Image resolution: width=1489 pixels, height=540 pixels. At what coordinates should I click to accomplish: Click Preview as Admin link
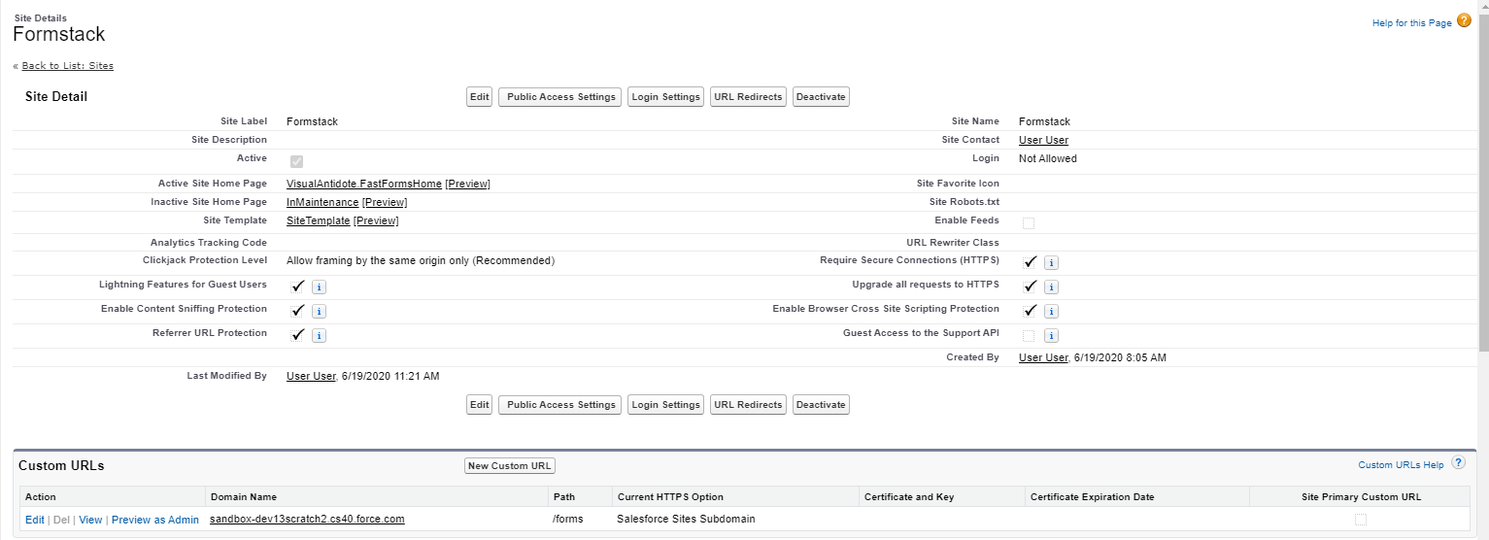coord(155,520)
